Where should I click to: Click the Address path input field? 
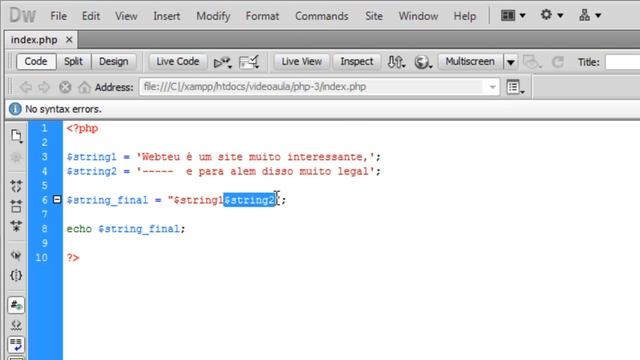pos(319,87)
